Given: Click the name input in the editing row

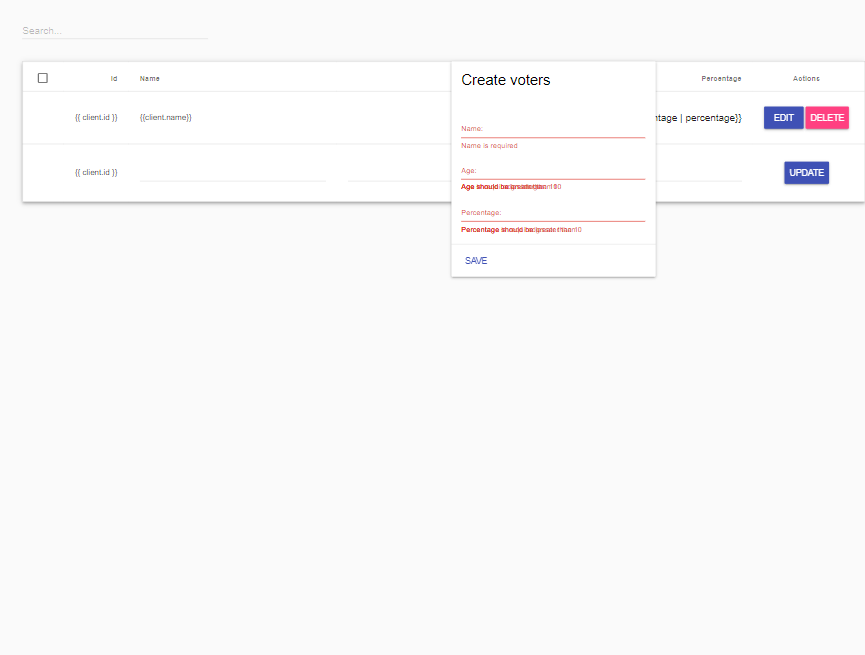Looking at the screenshot, I should tap(232, 173).
